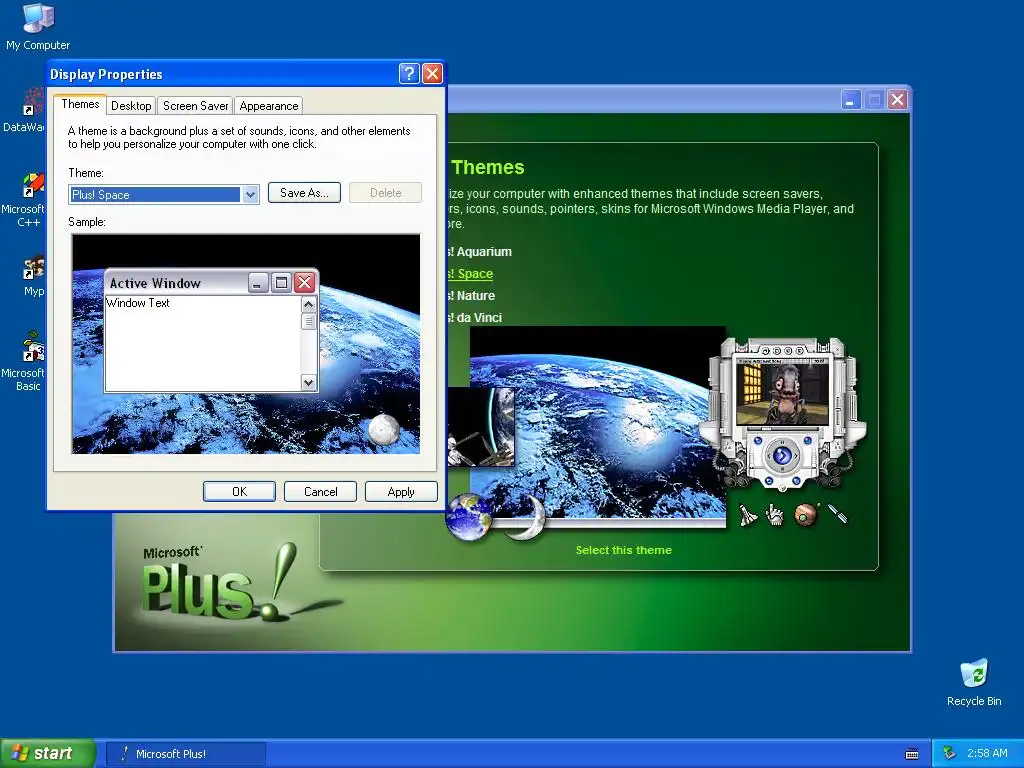The width and height of the screenshot is (1024, 768).
Task: Choose the Plus! Nature theme link
Action: click(472, 295)
